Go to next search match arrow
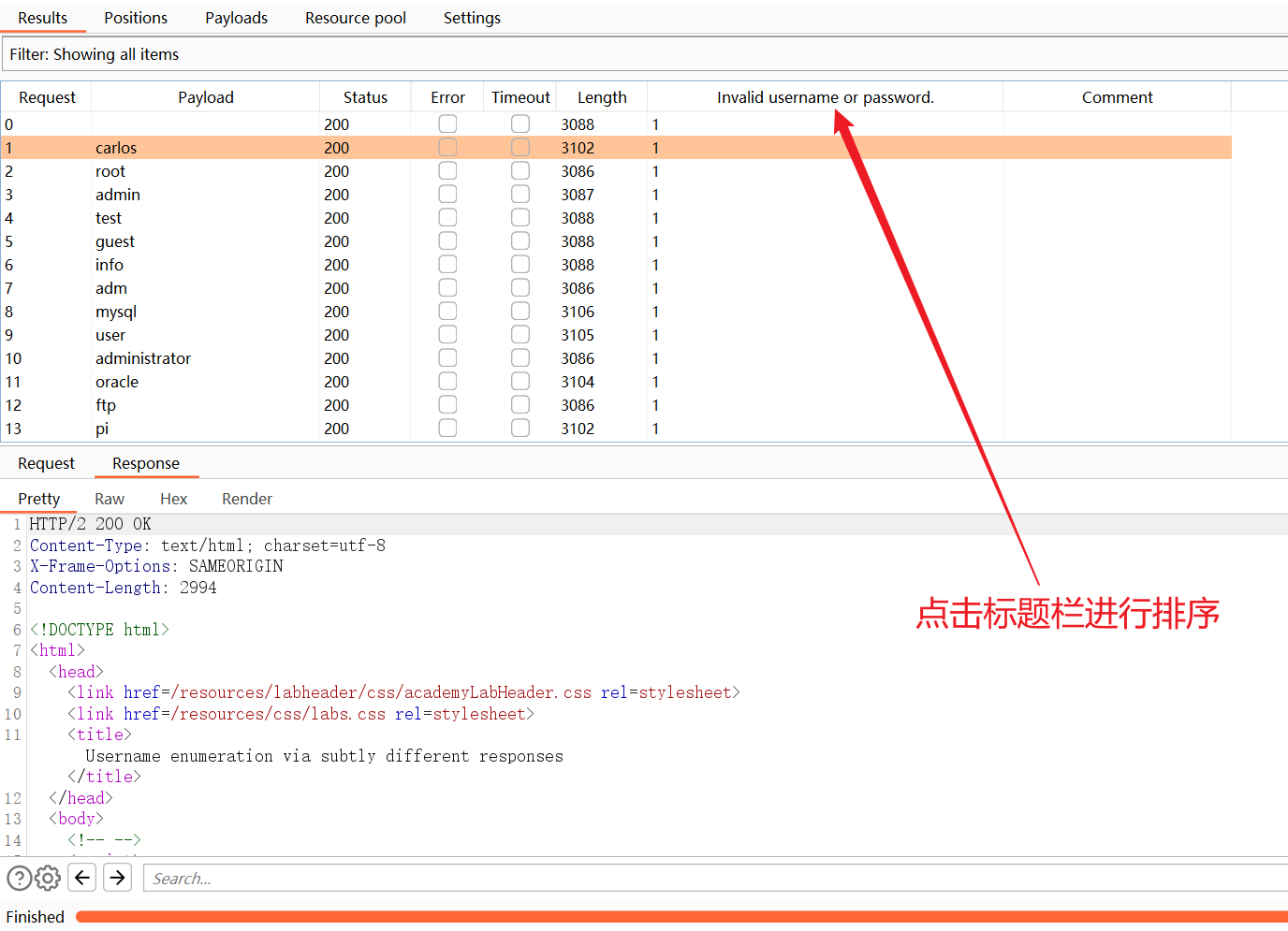This screenshot has height=931, width=1288. [117, 878]
